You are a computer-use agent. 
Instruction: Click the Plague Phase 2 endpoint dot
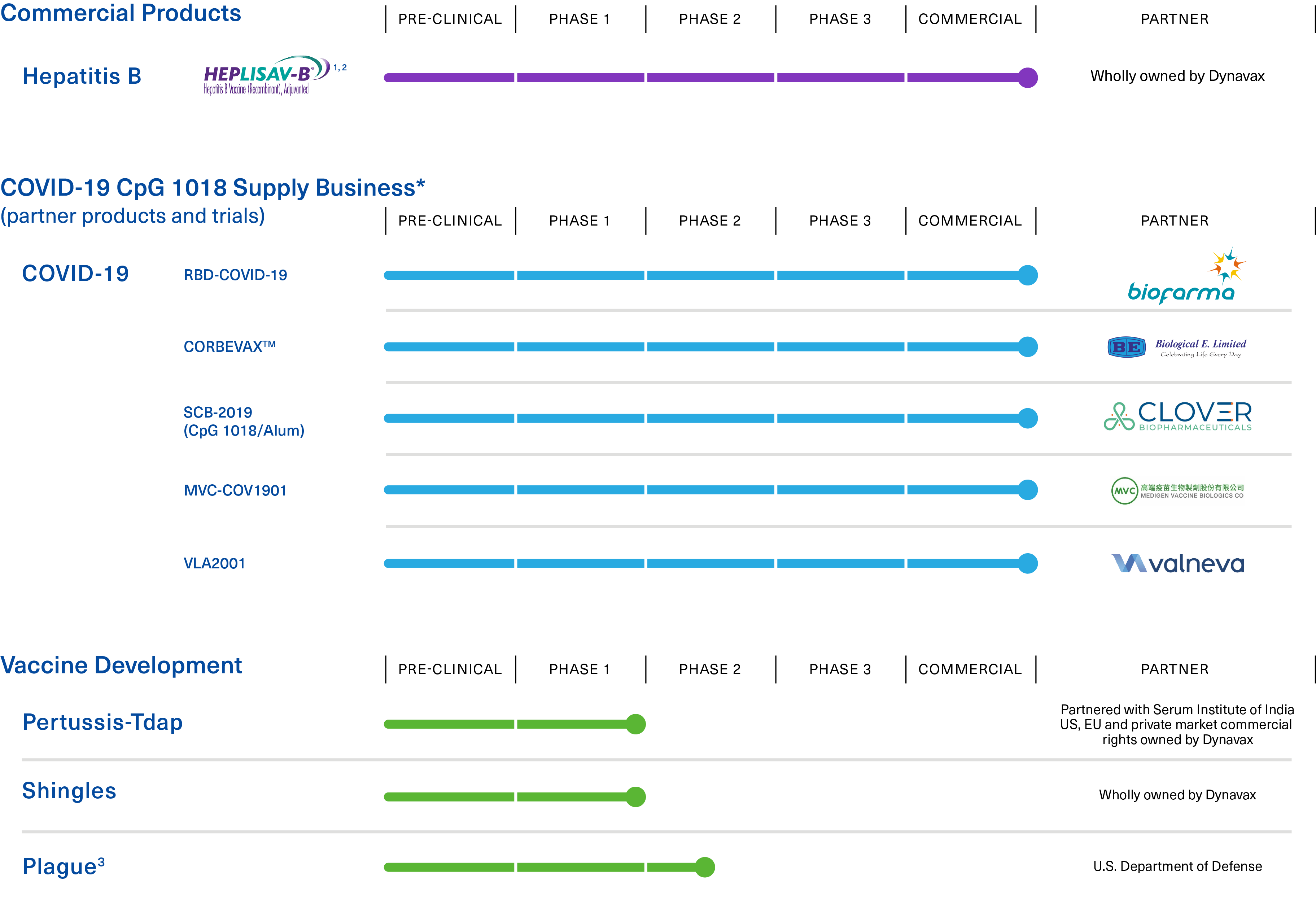[705, 867]
